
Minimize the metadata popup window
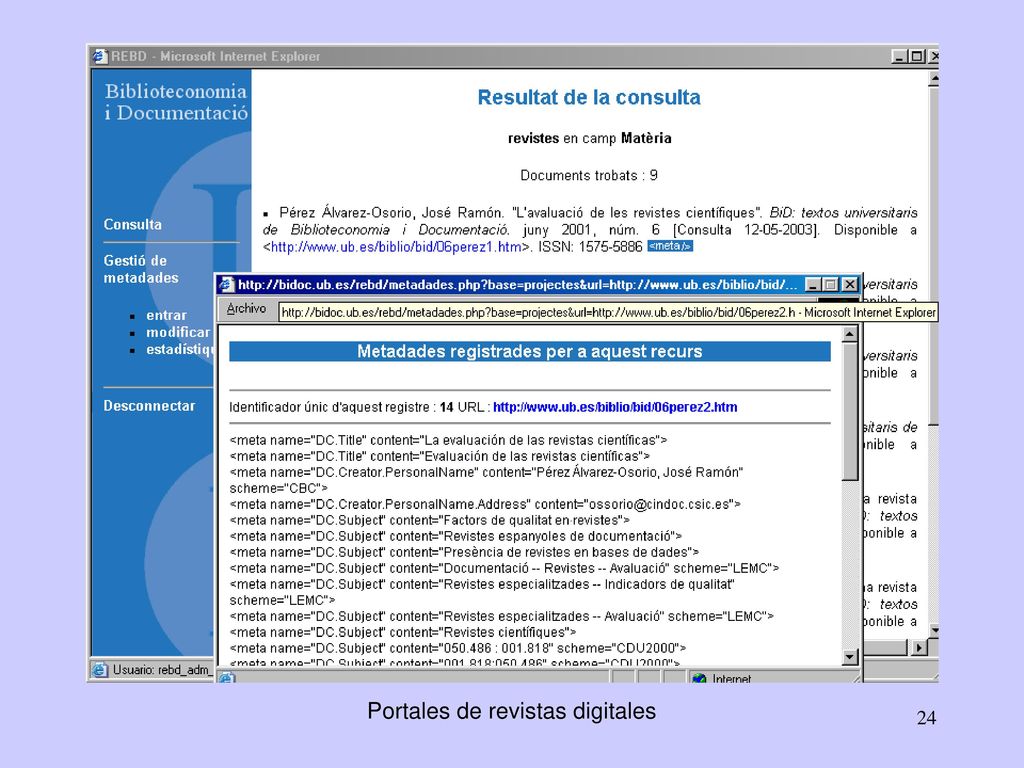812,285
